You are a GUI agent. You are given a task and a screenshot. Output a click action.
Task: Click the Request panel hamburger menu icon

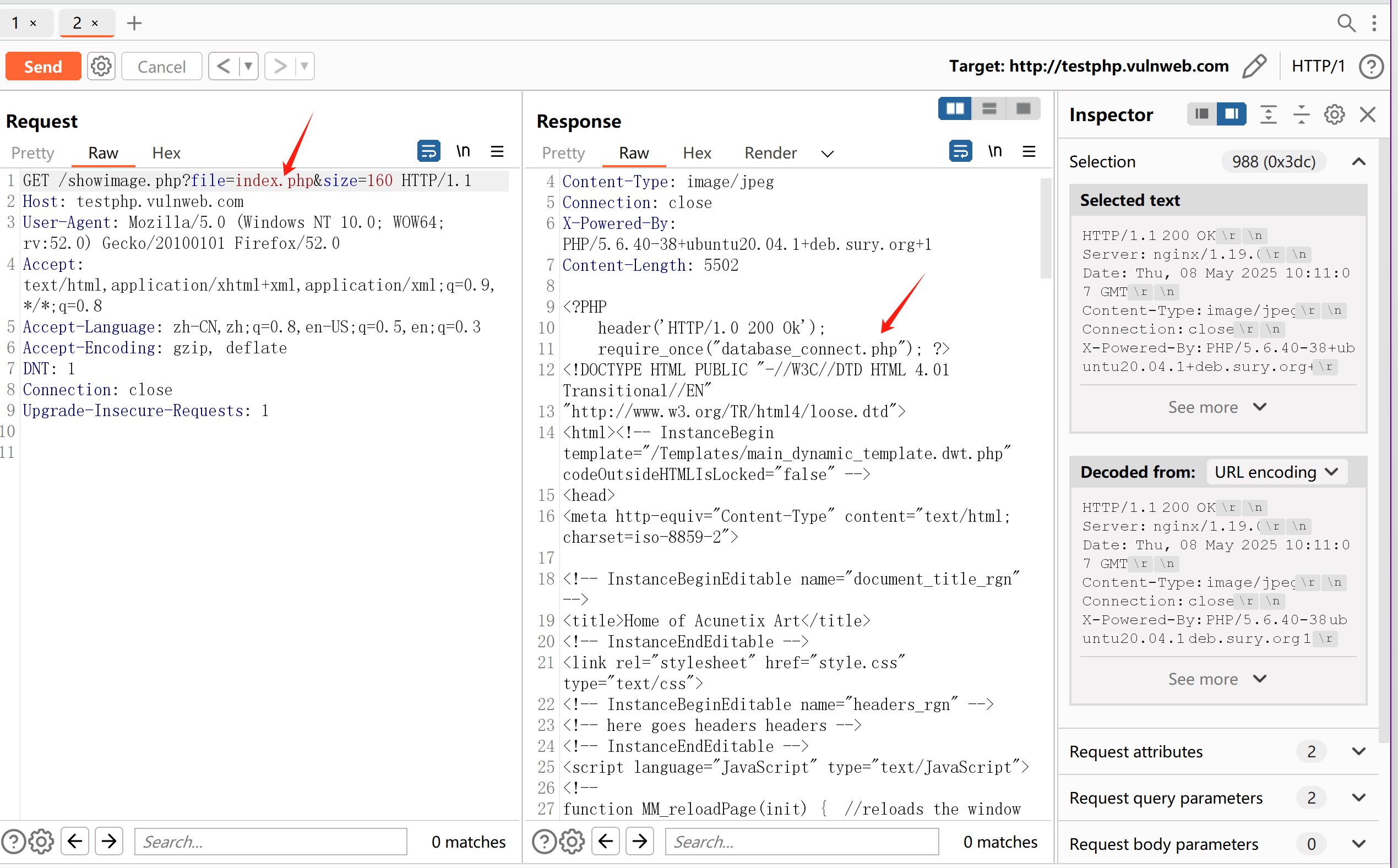coord(497,151)
